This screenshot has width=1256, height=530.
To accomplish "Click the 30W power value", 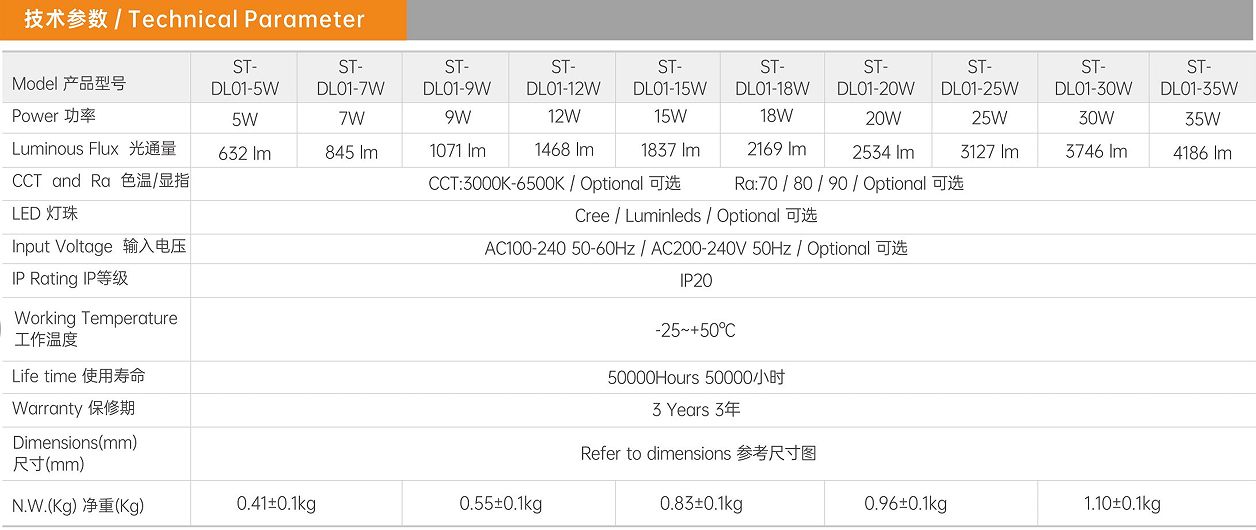I will pyautogui.click(x=1096, y=118).
